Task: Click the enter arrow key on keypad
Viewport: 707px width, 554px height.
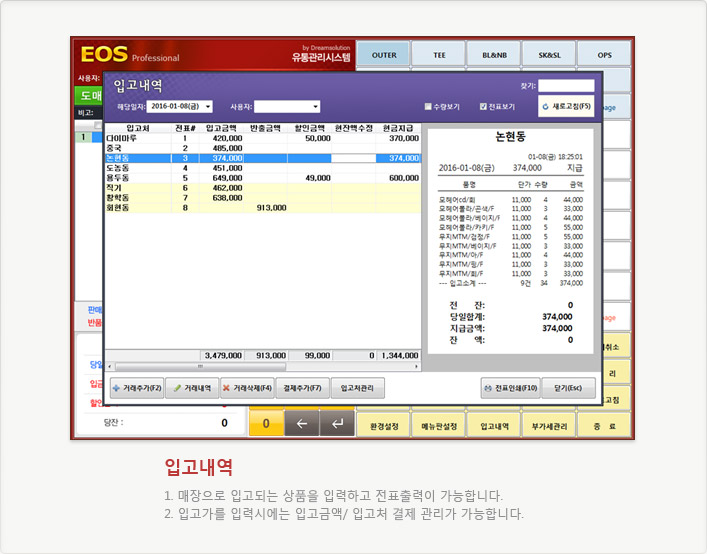Action: (x=337, y=423)
